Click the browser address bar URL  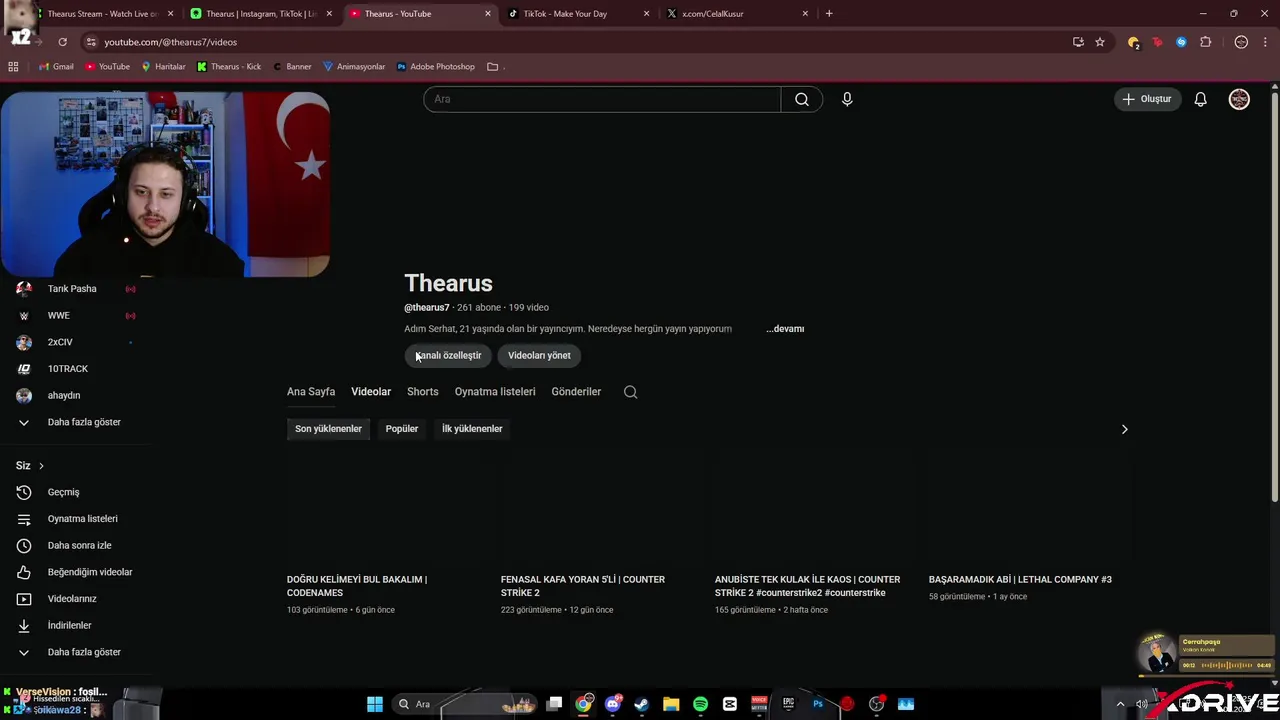171,42
